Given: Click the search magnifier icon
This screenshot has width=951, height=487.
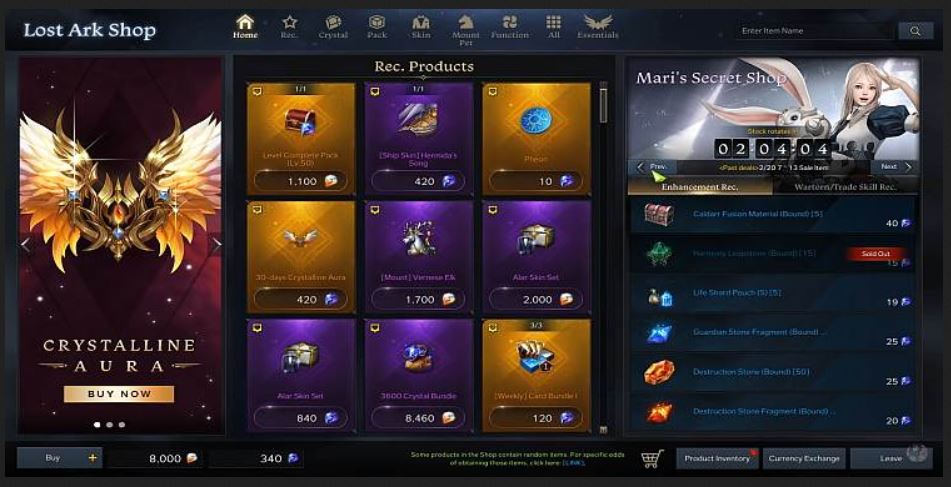Looking at the screenshot, I should [x=915, y=31].
